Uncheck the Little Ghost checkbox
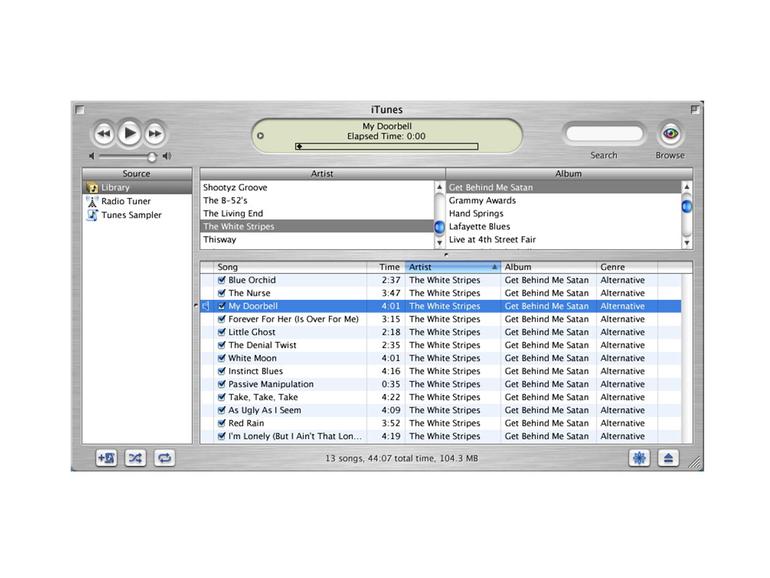The image size is (770, 578). point(221,332)
